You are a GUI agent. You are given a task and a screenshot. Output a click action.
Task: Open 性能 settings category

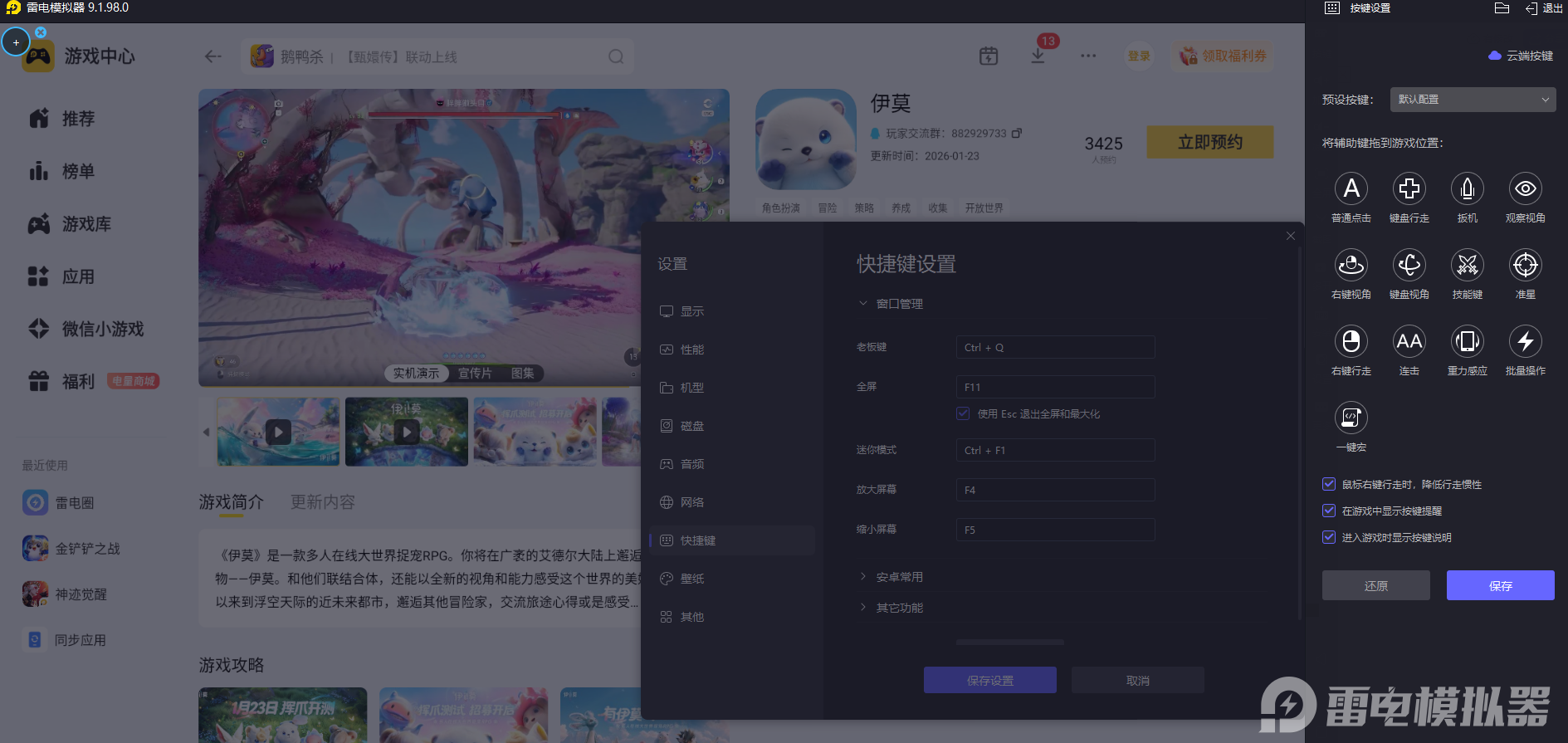(x=732, y=350)
